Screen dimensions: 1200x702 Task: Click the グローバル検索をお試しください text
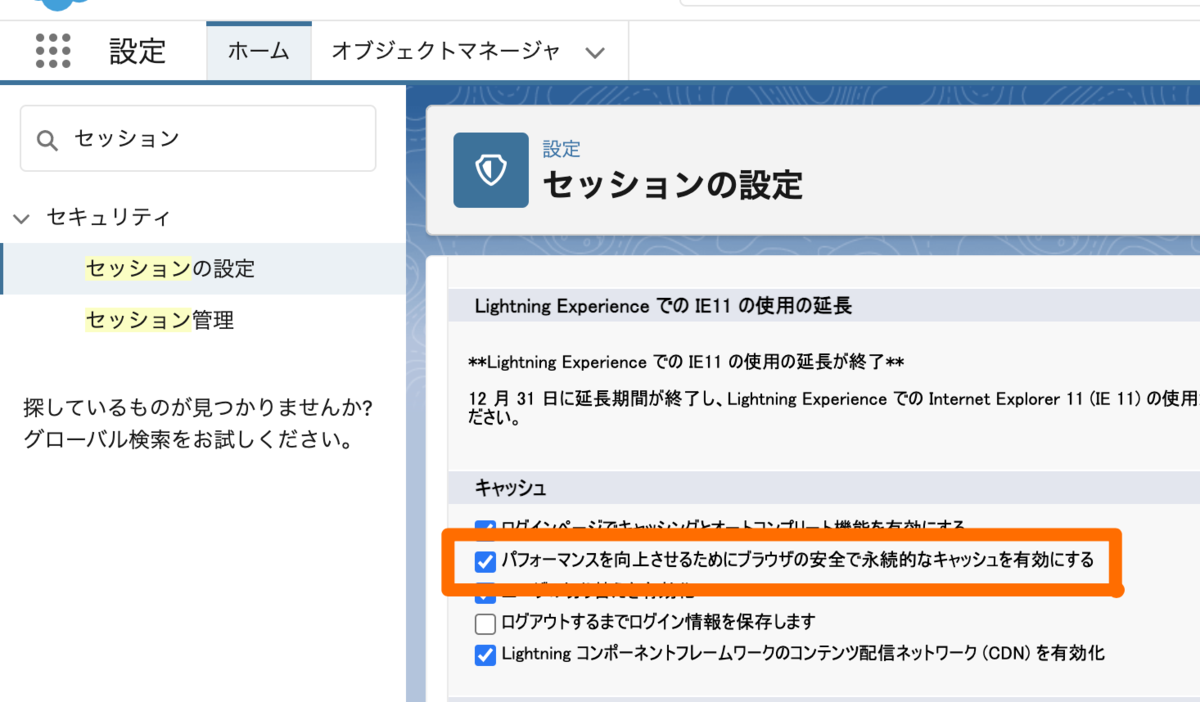coord(188,439)
